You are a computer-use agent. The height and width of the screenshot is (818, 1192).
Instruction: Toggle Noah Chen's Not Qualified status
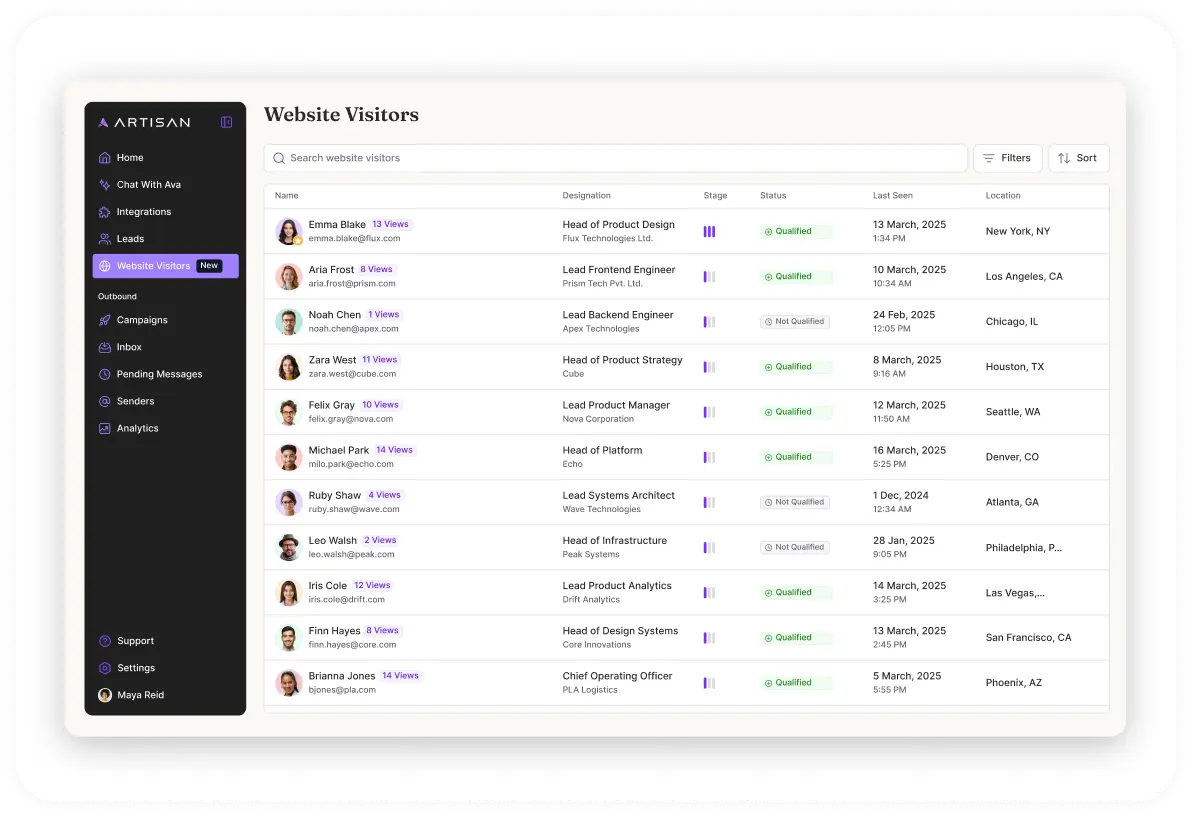coord(795,322)
